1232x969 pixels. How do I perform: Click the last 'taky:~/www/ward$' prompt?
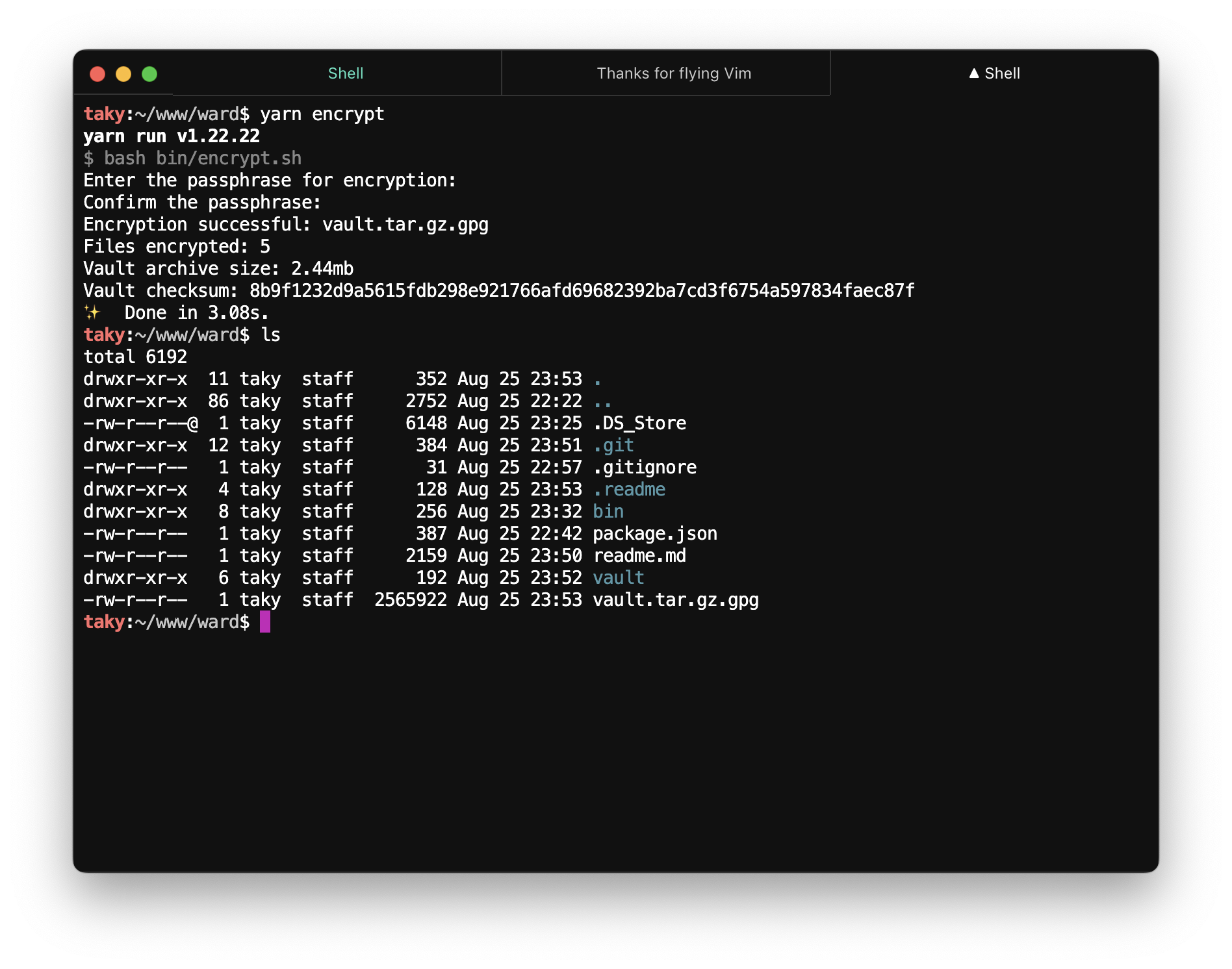(x=166, y=622)
